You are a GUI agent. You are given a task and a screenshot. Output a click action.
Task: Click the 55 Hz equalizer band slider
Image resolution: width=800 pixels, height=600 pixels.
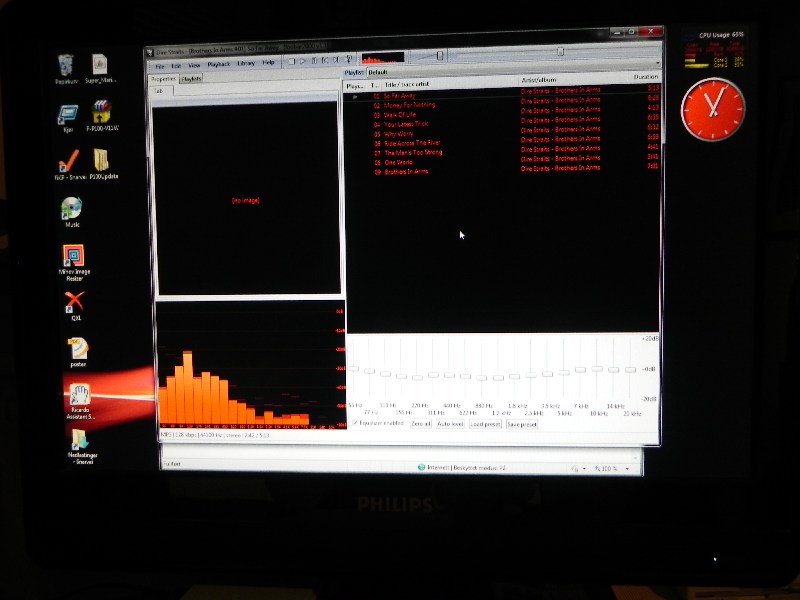click(354, 368)
